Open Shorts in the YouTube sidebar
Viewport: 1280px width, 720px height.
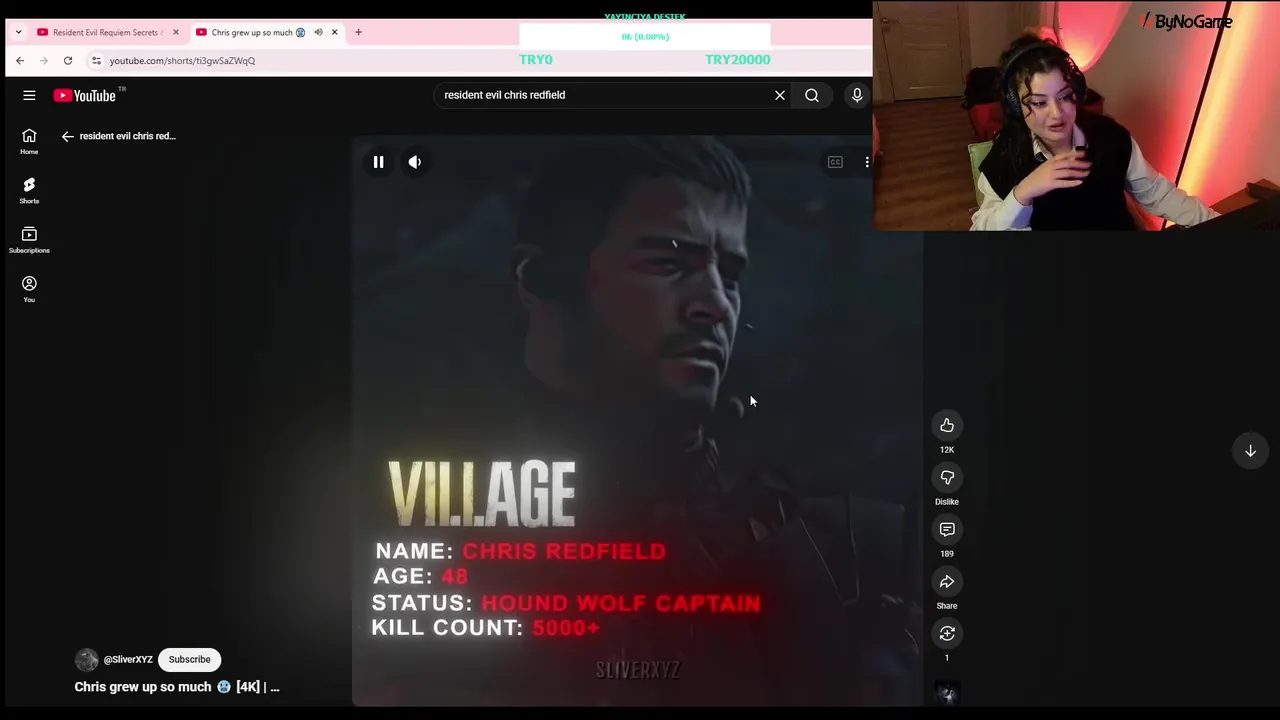tap(29, 190)
